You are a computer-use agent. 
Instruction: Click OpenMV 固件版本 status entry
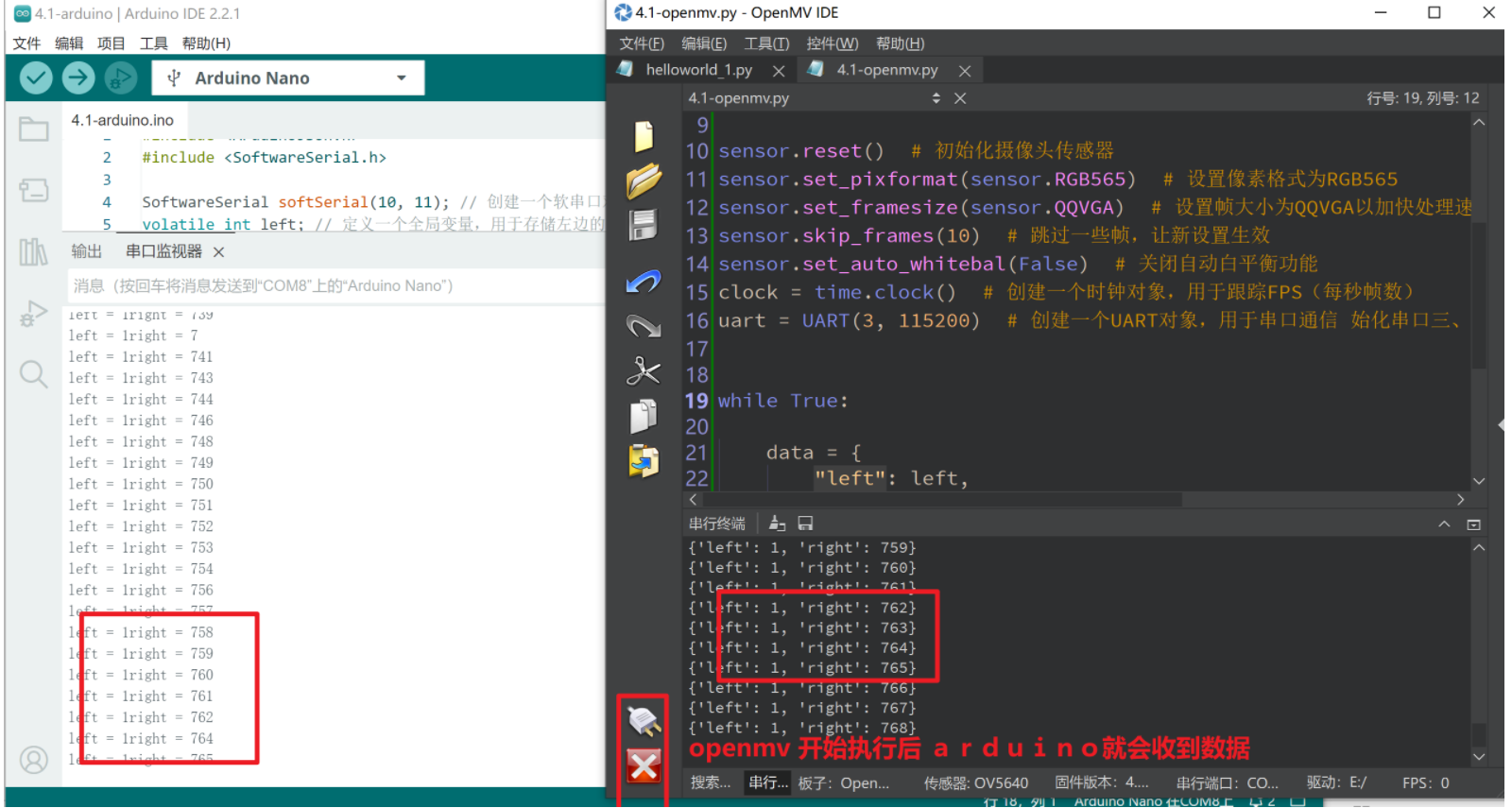click(1102, 782)
